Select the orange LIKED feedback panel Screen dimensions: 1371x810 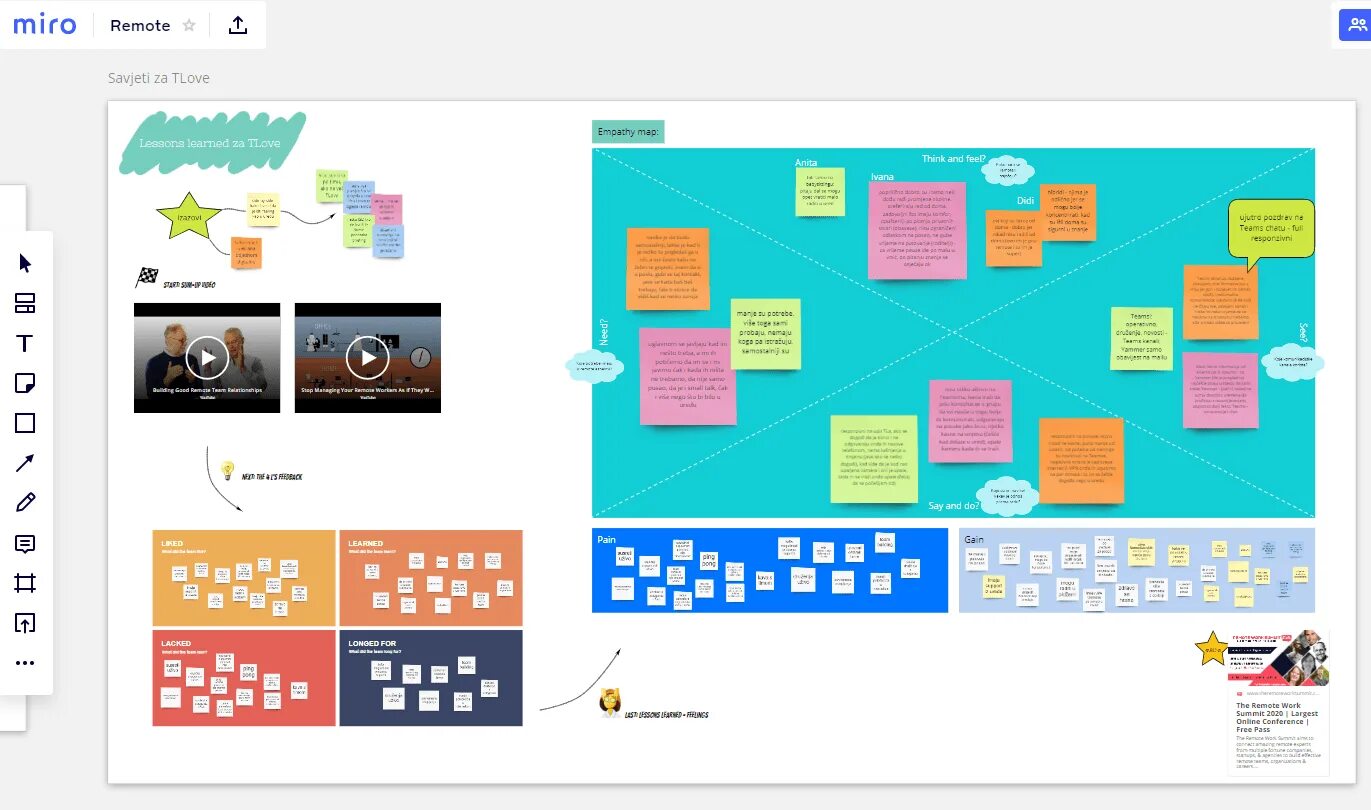244,578
